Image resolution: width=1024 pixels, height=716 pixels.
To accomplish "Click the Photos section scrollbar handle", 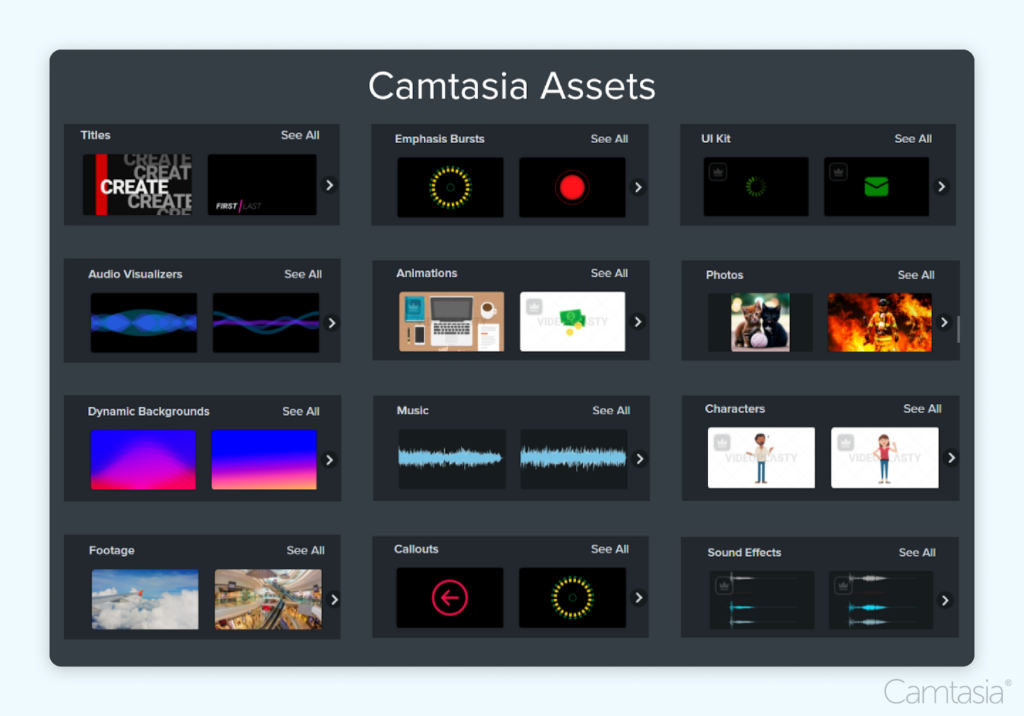I will click(x=958, y=329).
